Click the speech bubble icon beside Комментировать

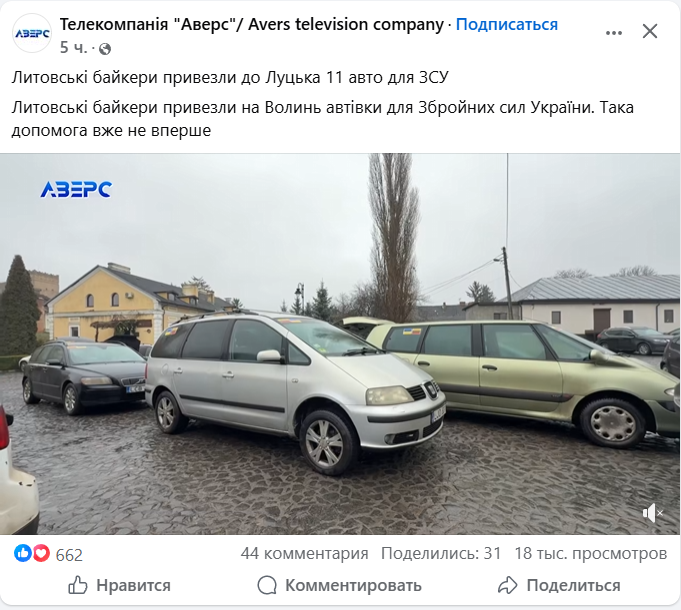(267, 585)
